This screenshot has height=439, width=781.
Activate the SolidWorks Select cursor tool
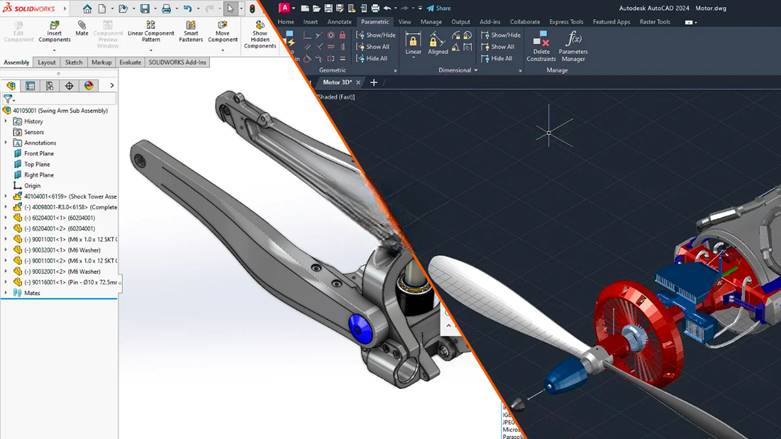pyautogui.click(x=230, y=8)
